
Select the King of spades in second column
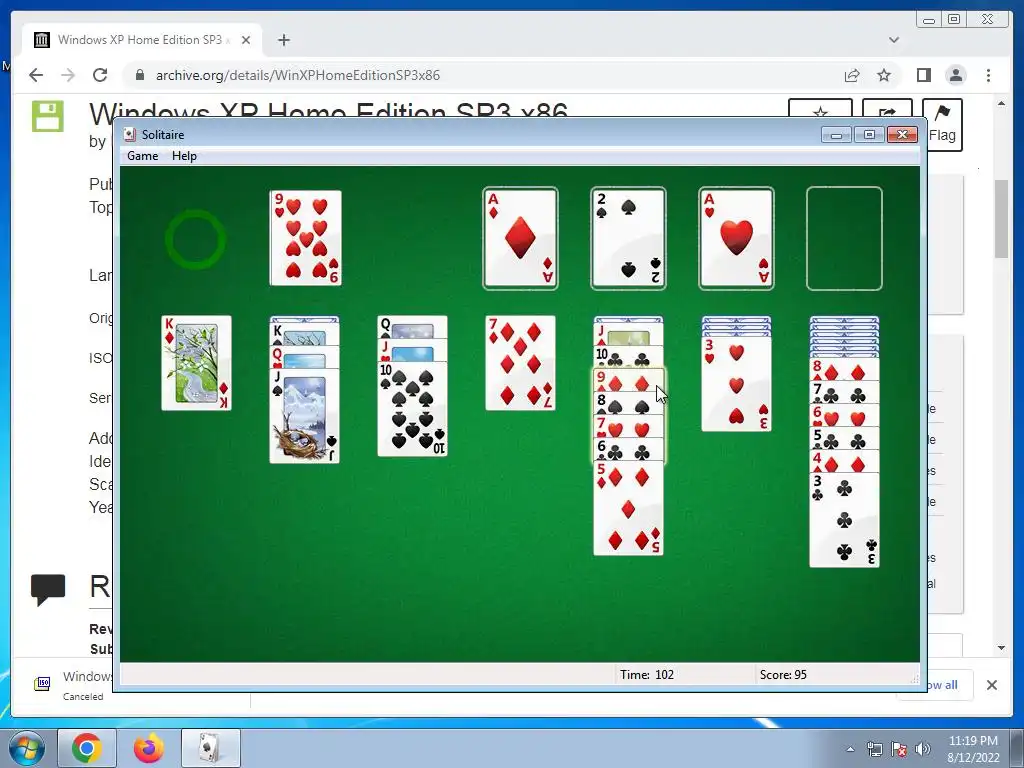point(304,334)
